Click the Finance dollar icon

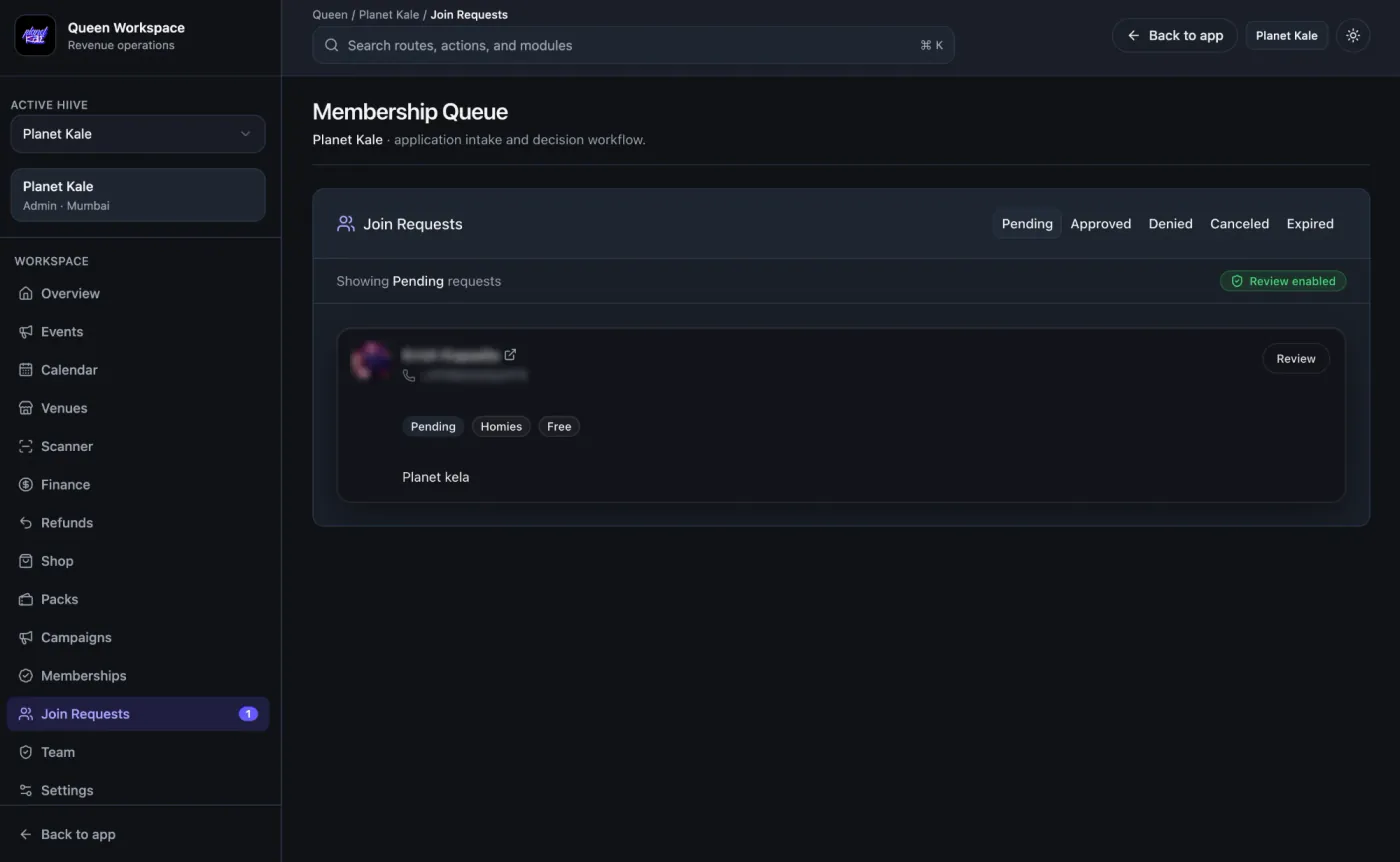tap(26, 485)
